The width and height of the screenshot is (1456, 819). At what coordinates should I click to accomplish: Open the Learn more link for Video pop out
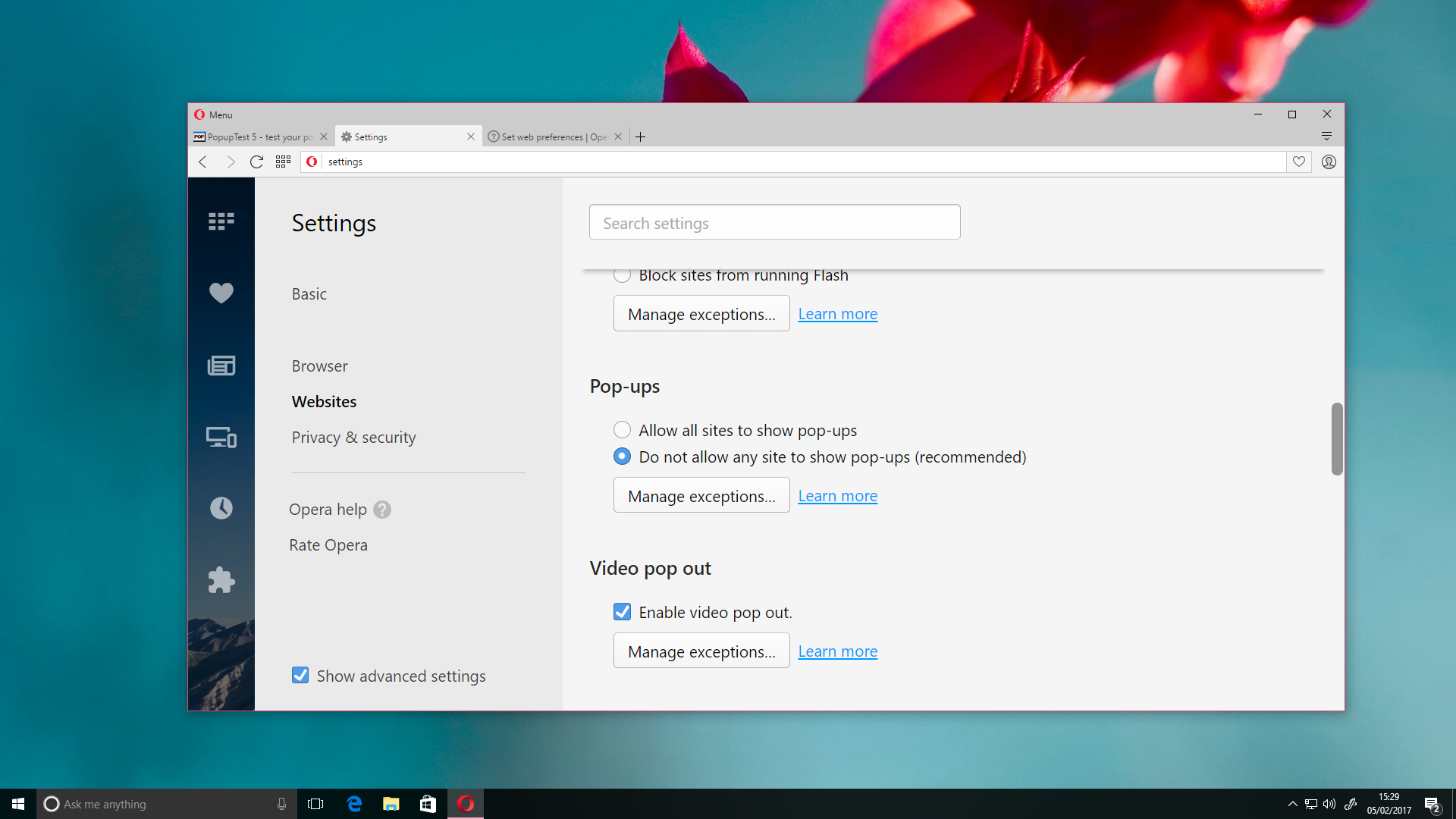pyautogui.click(x=837, y=651)
